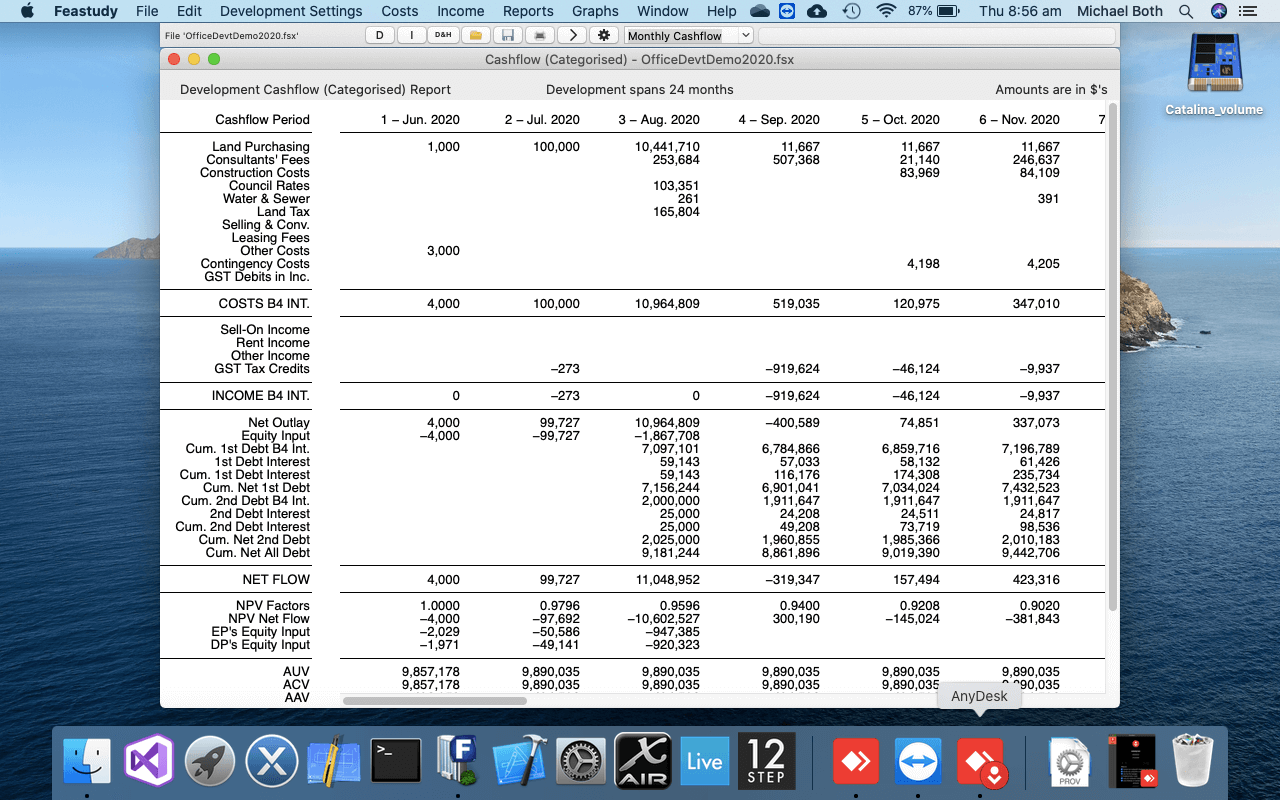The image size is (1280, 800).
Task: Open Spotlight search magnifier
Action: click(x=1186, y=11)
